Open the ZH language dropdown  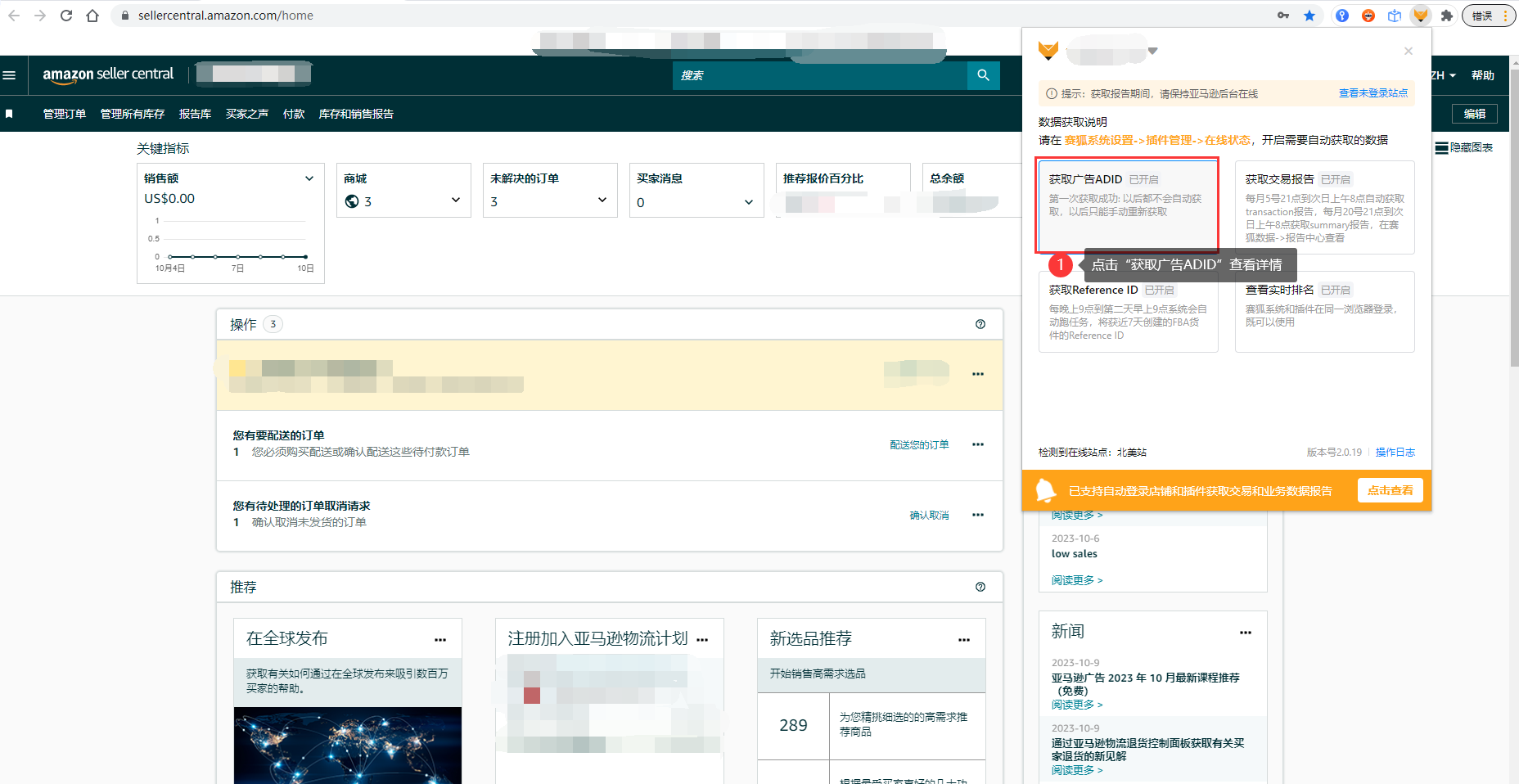click(1444, 75)
